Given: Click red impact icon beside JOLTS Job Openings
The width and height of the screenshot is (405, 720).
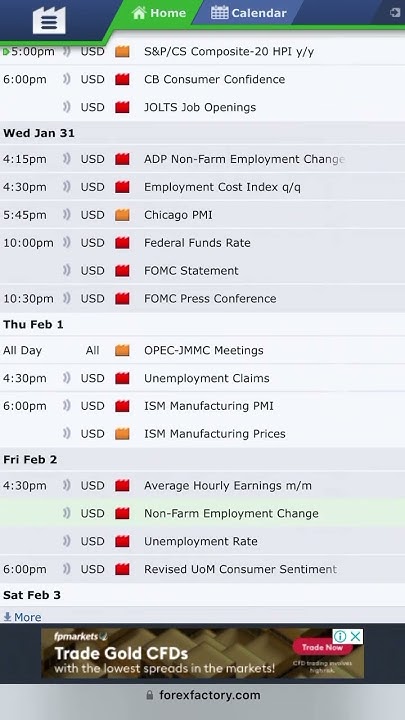Looking at the screenshot, I should [x=122, y=107].
